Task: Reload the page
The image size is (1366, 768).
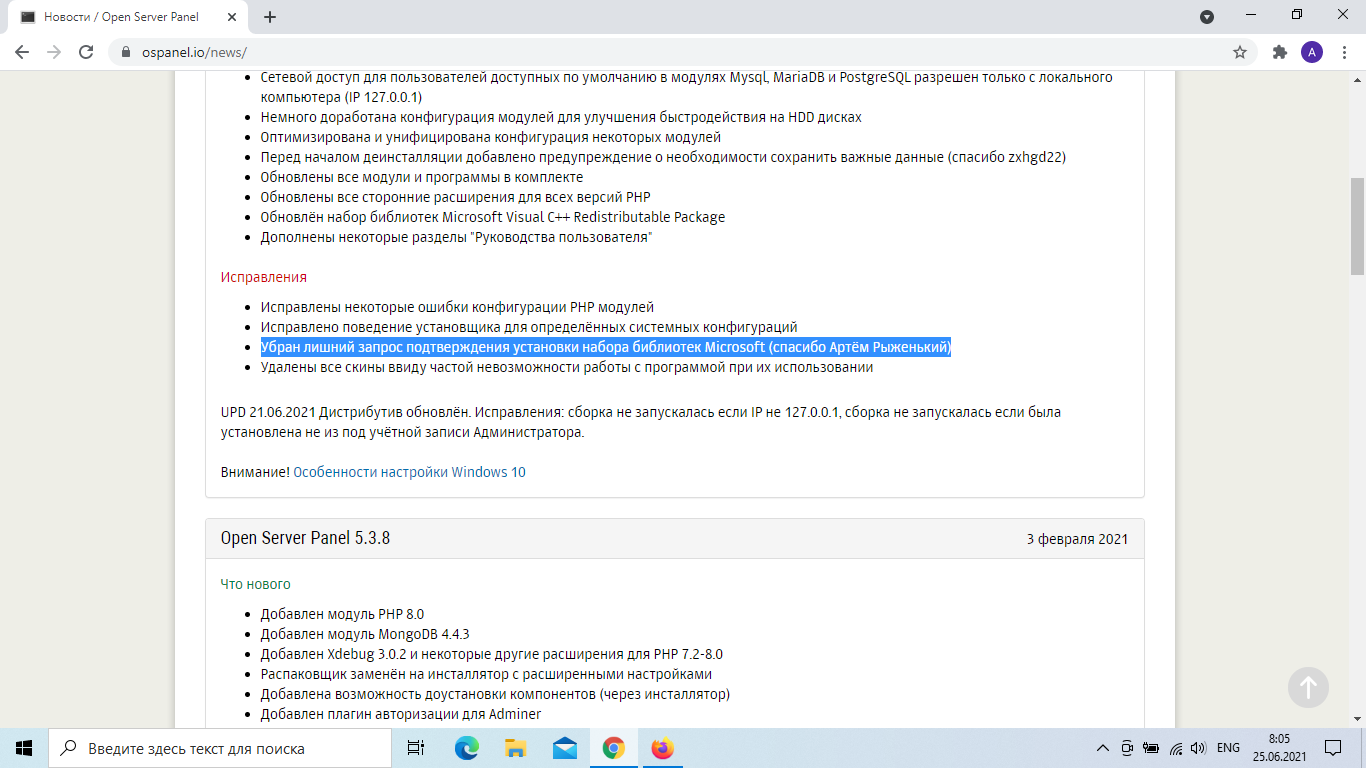Action: [x=86, y=52]
